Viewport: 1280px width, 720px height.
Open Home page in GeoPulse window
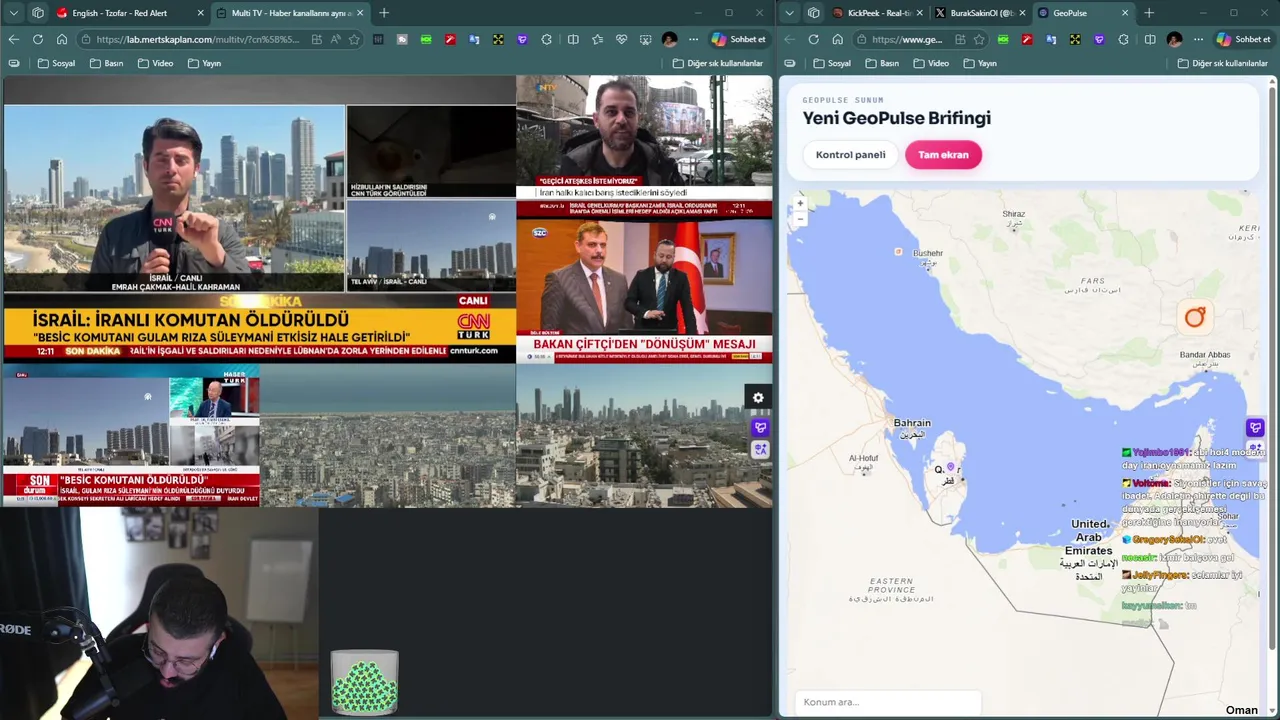click(x=837, y=39)
